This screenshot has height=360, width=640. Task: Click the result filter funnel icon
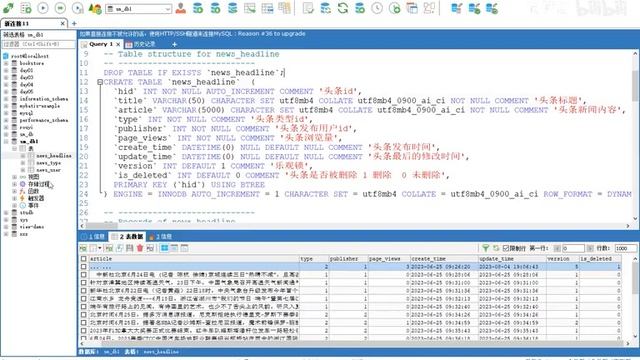pyautogui.click(x=485, y=248)
